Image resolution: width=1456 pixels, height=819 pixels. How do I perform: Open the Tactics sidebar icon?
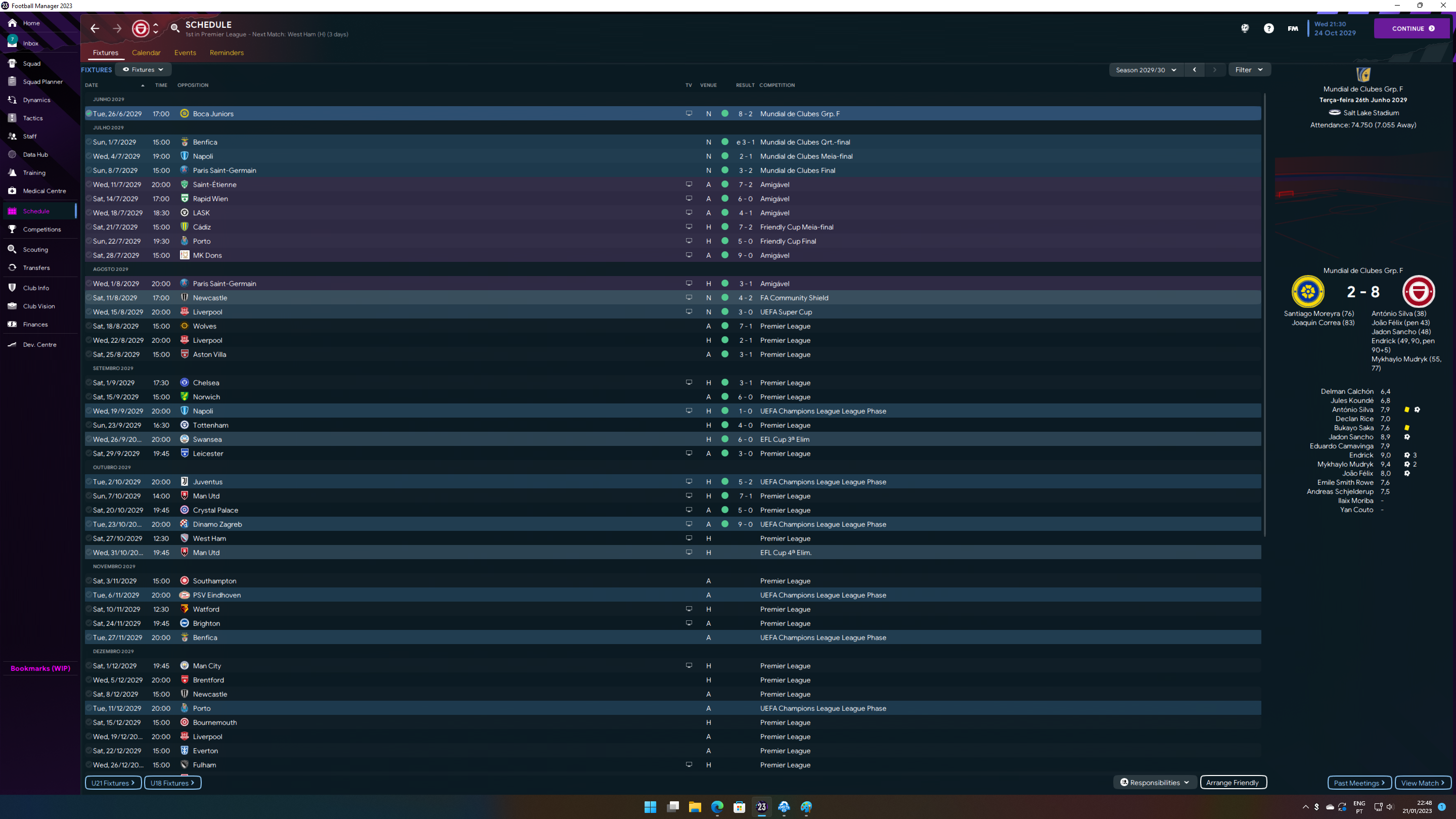click(13, 118)
